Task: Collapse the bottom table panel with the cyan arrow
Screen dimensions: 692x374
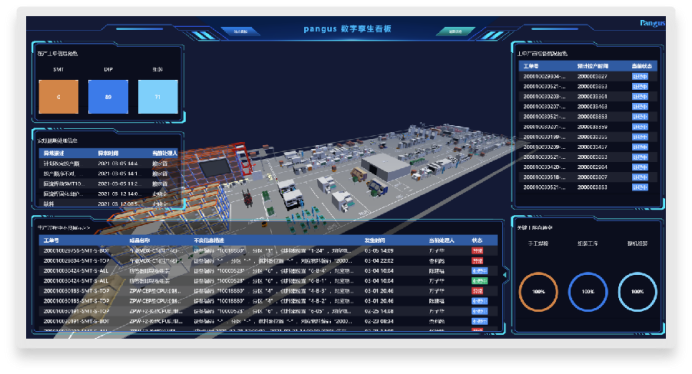Action: point(505,275)
